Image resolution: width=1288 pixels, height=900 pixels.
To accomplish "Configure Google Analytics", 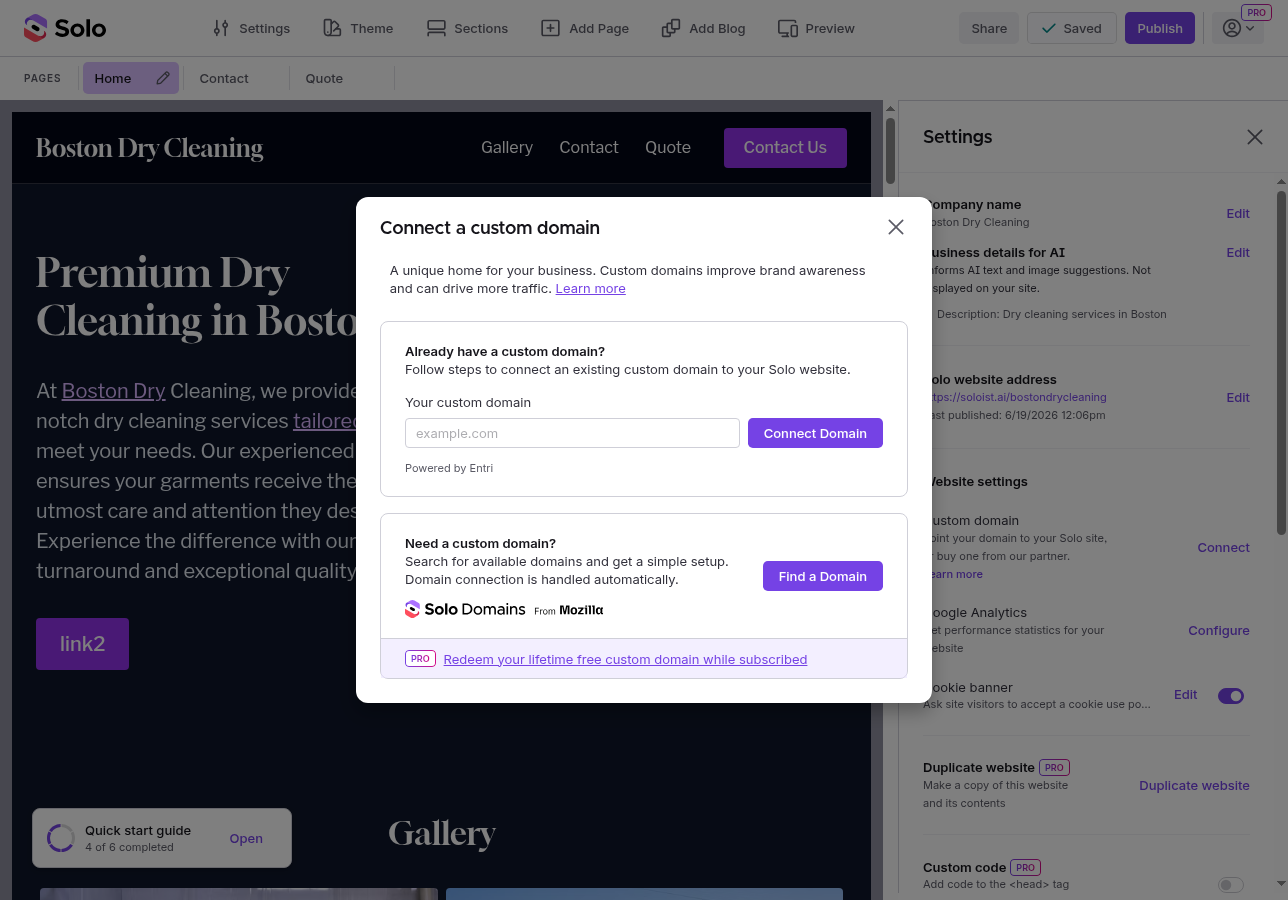I will click(x=1219, y=630).
